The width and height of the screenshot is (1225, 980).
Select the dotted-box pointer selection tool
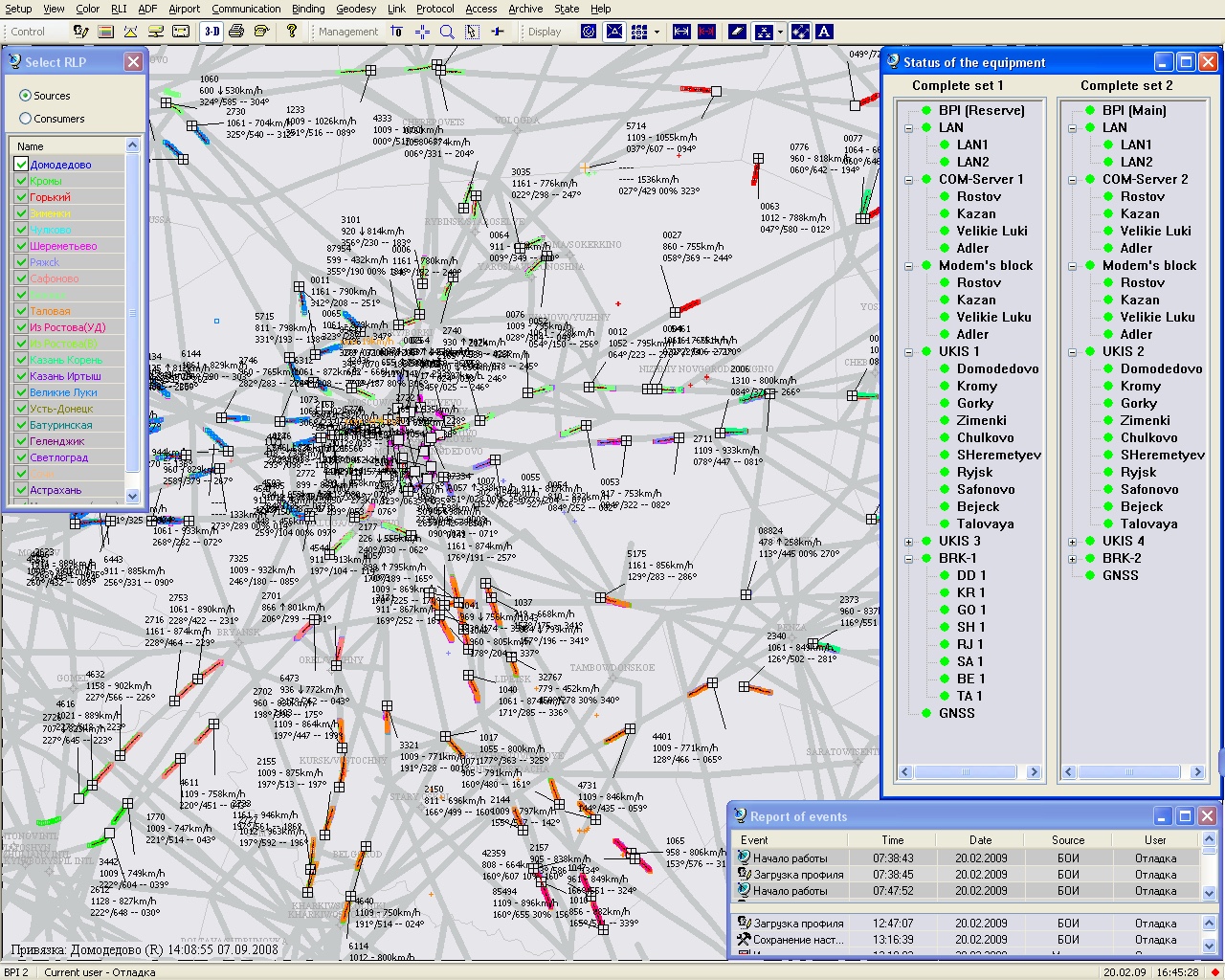tap(472, 32)
